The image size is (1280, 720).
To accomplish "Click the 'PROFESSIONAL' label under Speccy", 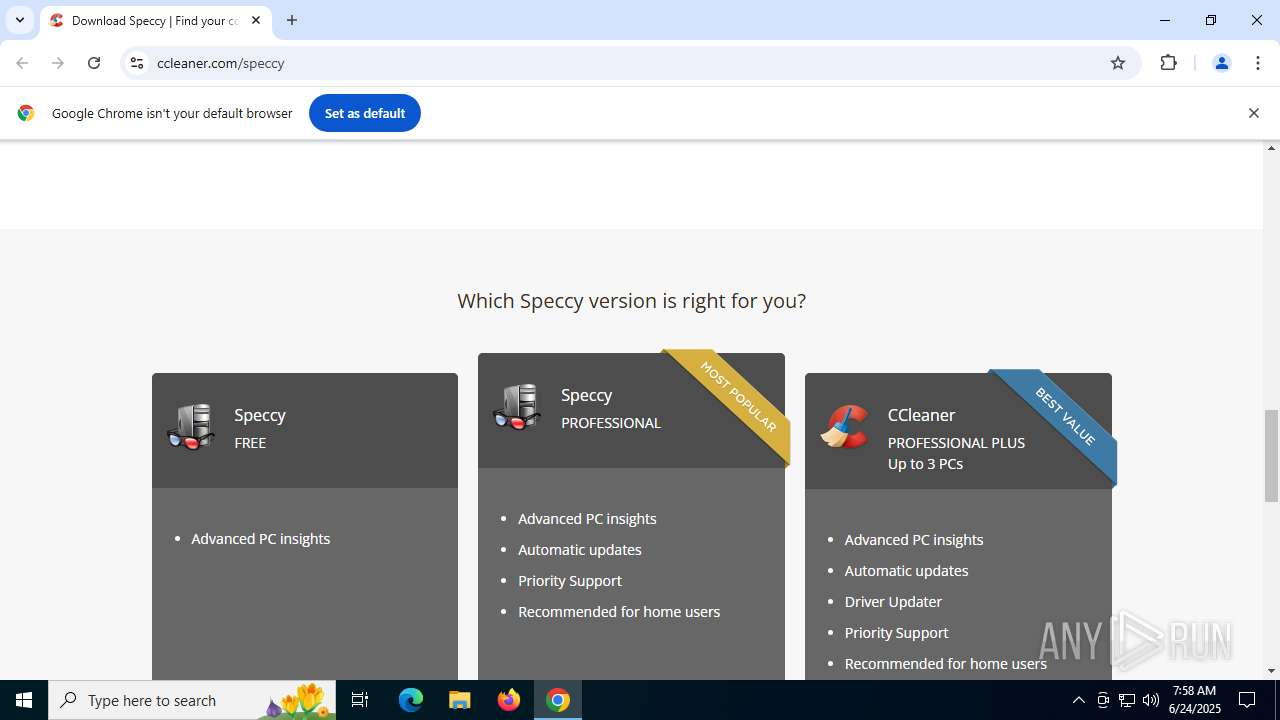I will click(x=611, y=423).
